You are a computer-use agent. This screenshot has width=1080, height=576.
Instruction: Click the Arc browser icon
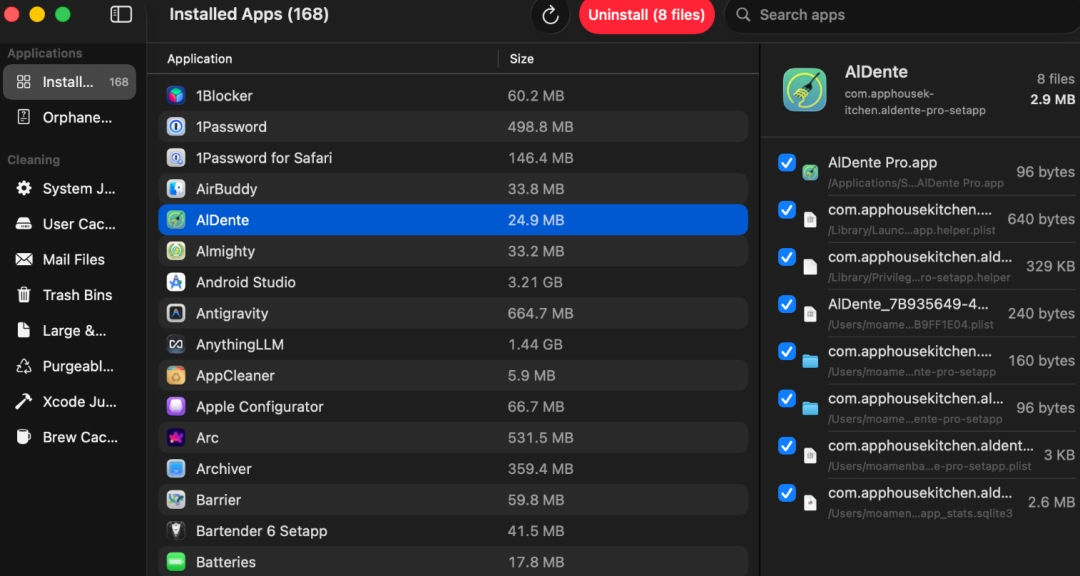176,438
